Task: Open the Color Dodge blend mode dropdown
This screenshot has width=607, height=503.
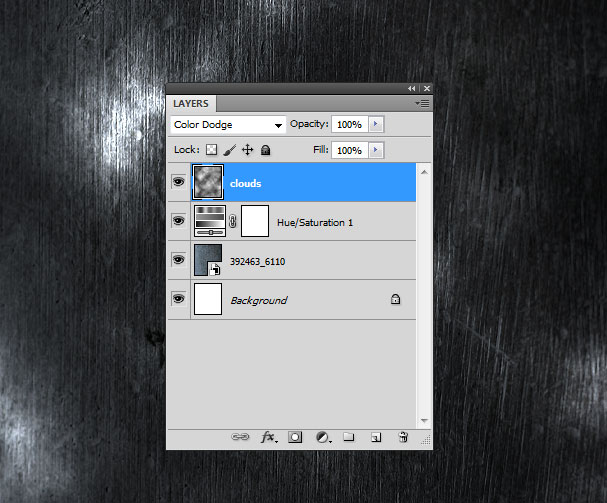Action: [x=228, y=125]
